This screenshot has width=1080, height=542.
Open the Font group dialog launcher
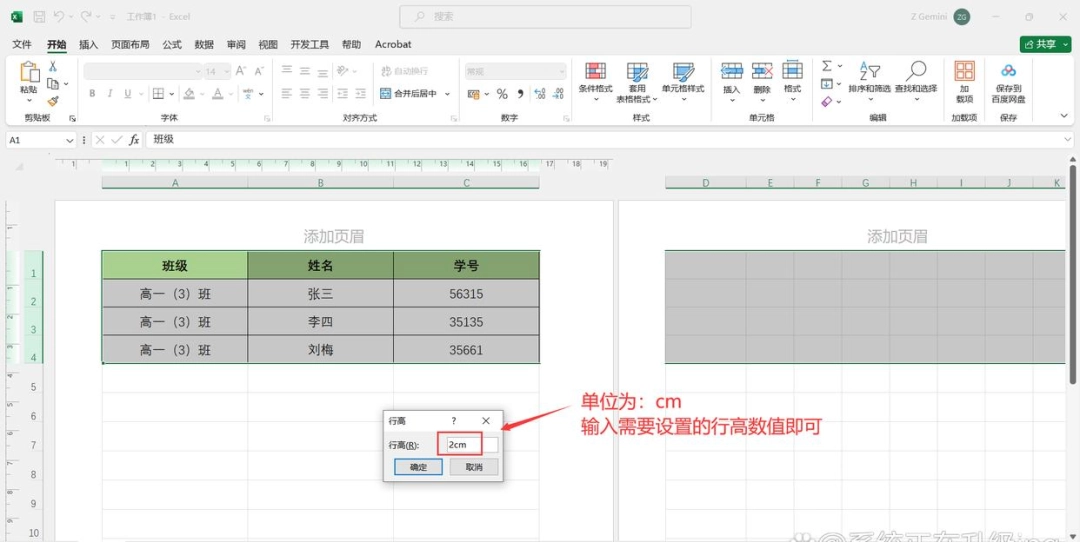coord(267,118)
